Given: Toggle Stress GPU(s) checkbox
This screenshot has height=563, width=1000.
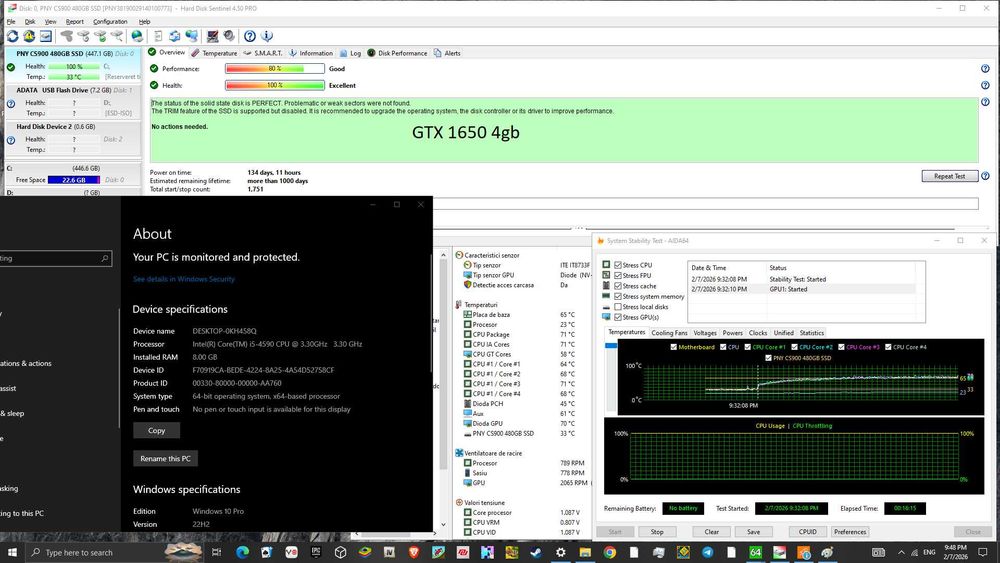Looking at the screenshot, I should [x=617, y=317].
